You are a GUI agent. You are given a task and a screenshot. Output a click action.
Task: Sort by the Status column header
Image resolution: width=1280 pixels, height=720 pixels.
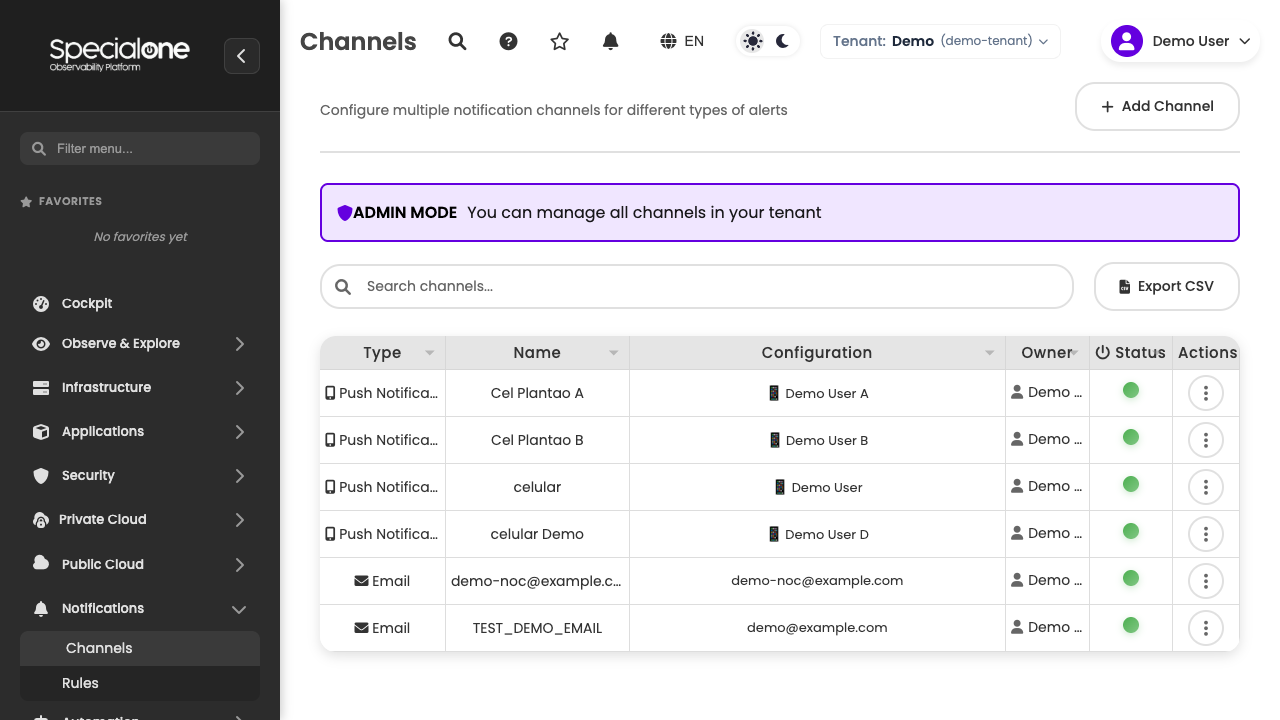[1130, 352]
